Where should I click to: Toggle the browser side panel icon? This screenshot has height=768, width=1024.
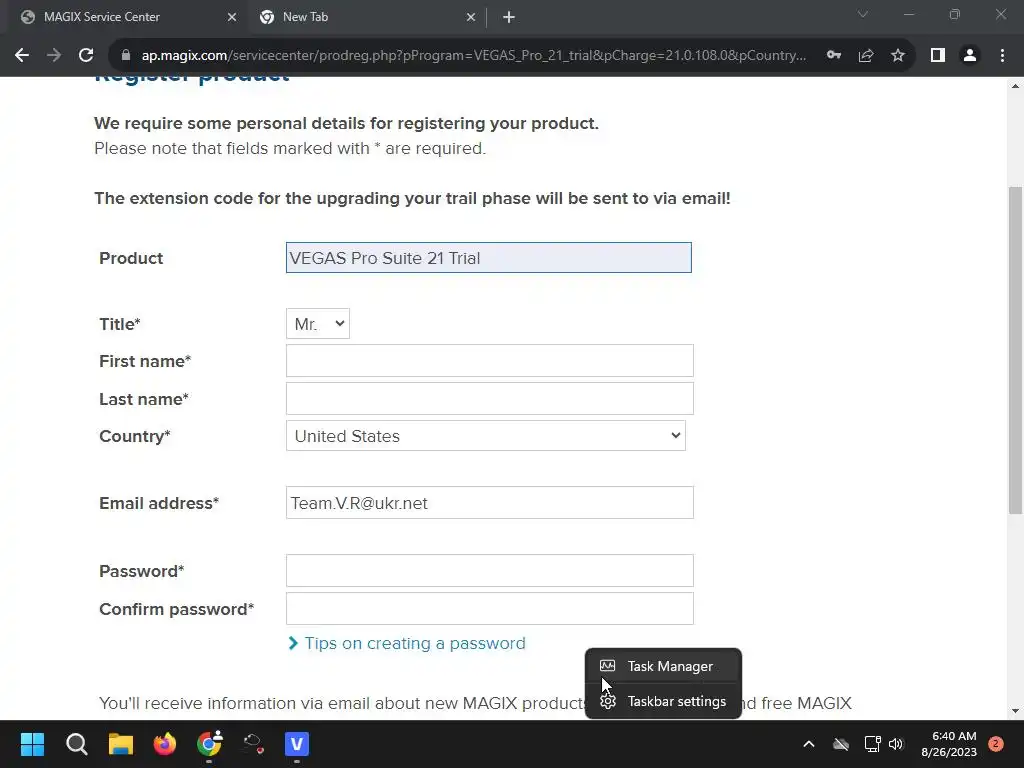[938, 56]
